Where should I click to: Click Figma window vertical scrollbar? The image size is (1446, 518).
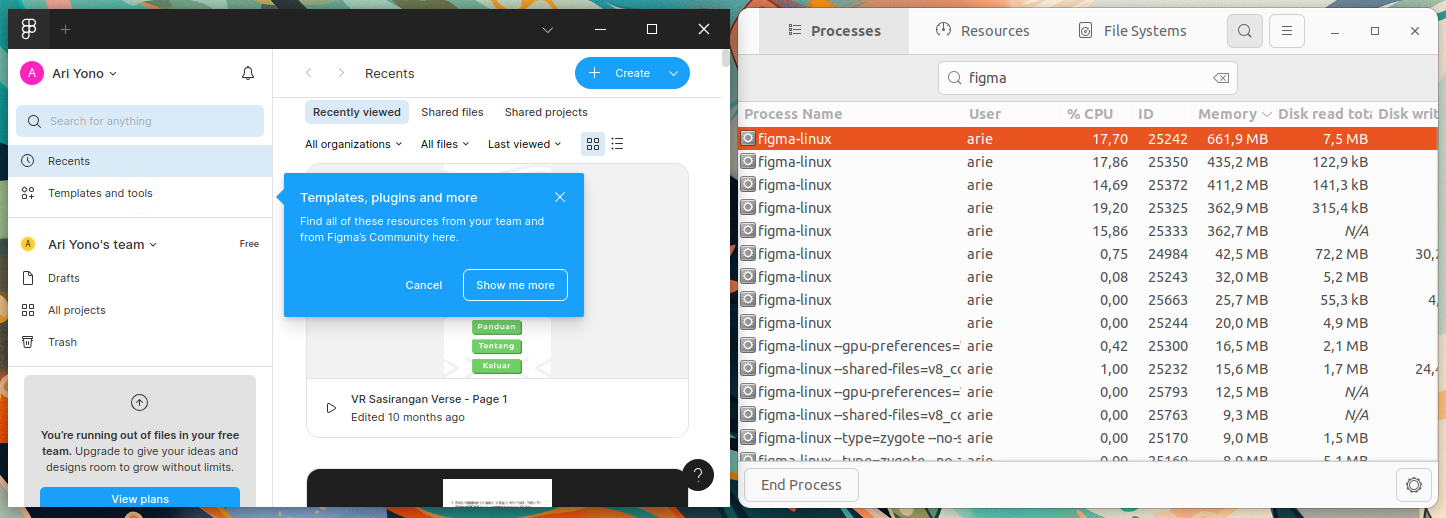pos(726,58)
